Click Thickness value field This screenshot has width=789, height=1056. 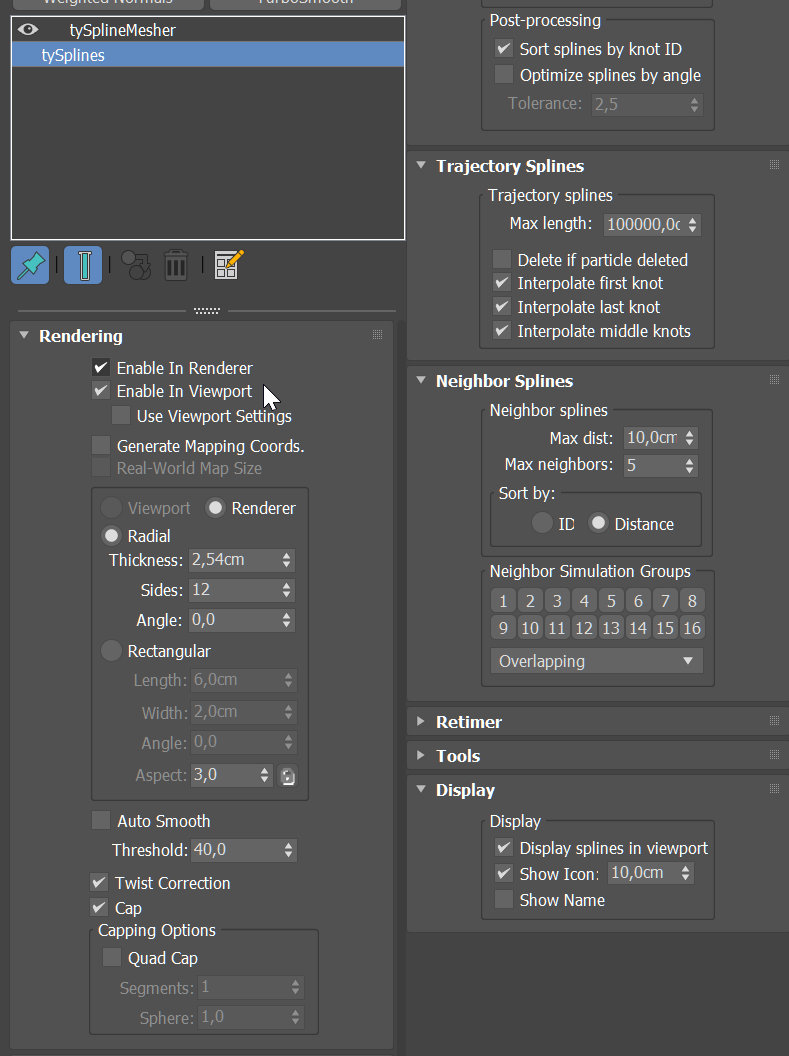tap(234, 560)
